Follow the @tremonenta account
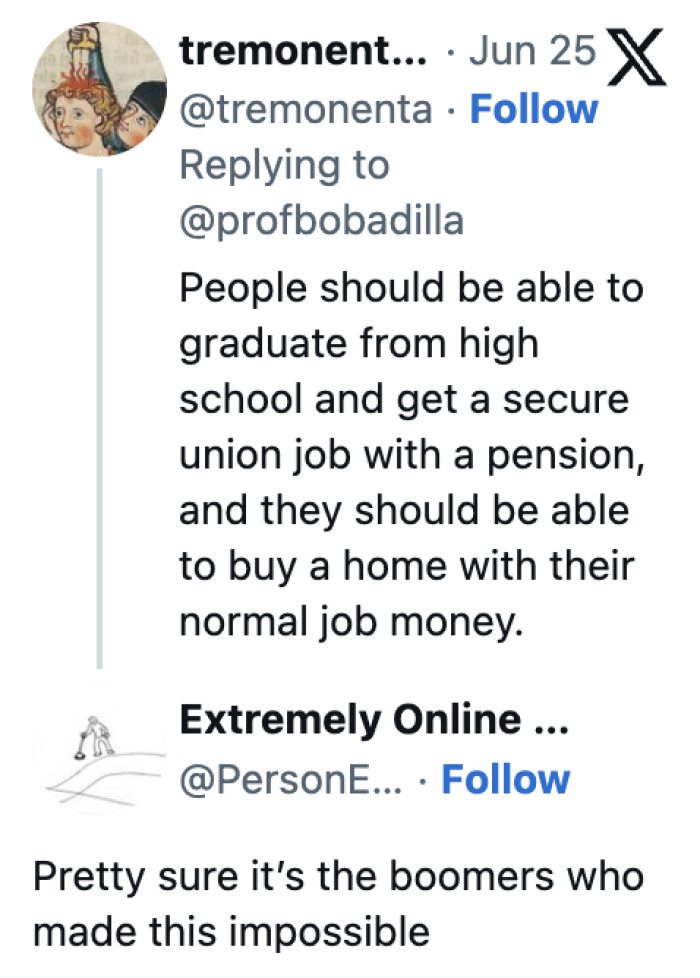The width and height of the screenshot is (700, 978). [x=536, y=109]
